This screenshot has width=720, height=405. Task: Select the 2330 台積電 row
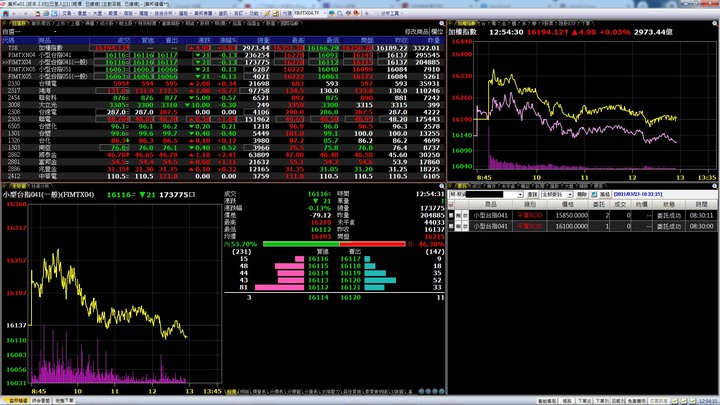tap(223, 84)
